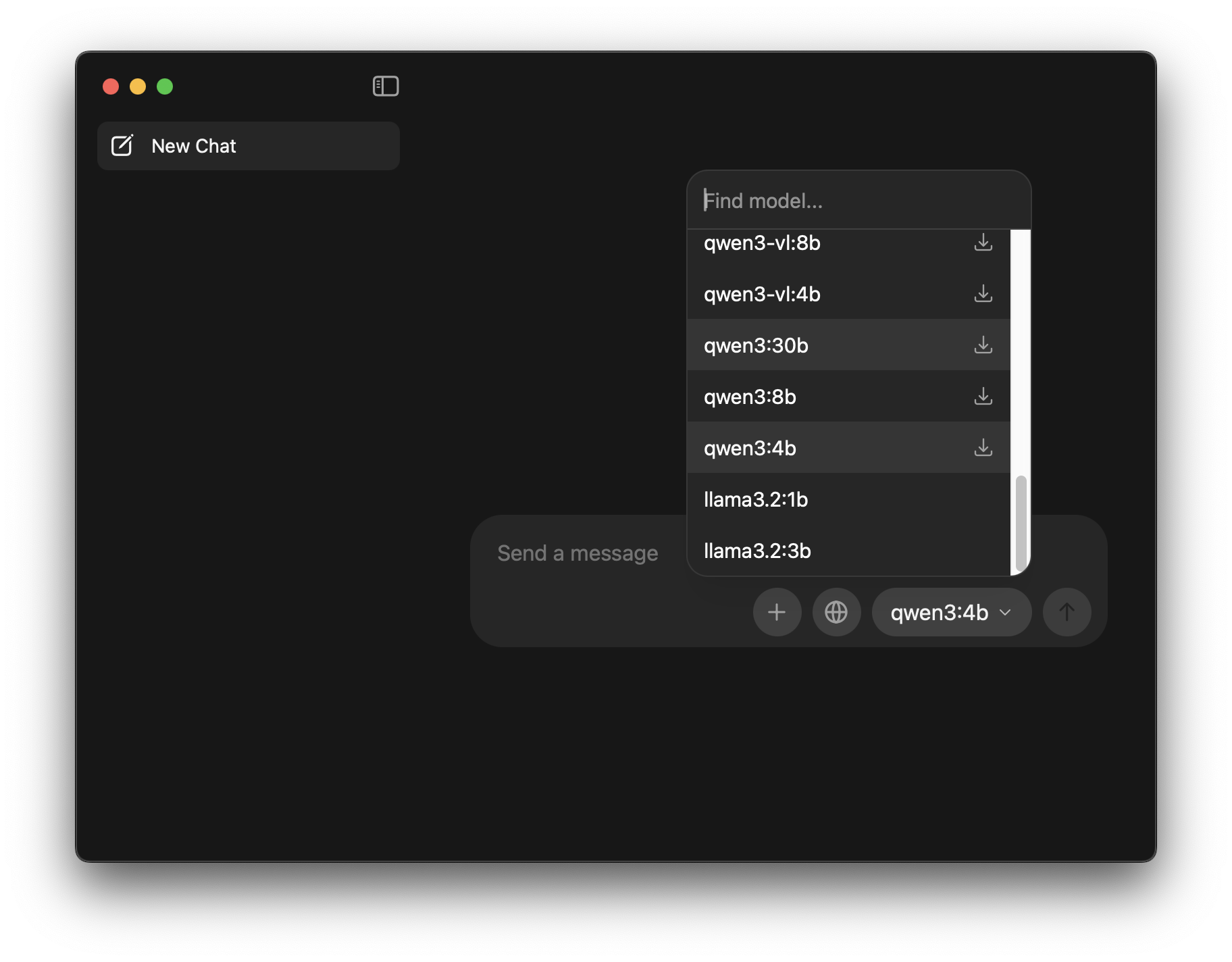The image size is (1232, 962).
Task: Collapse the model picker chevron
Action: (x=1004, y=613)
